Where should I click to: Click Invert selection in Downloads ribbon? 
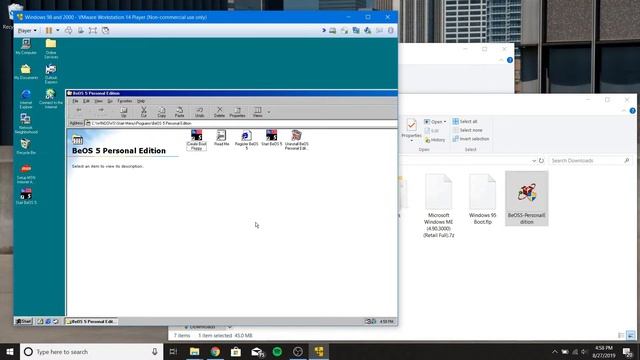point(471,139)
